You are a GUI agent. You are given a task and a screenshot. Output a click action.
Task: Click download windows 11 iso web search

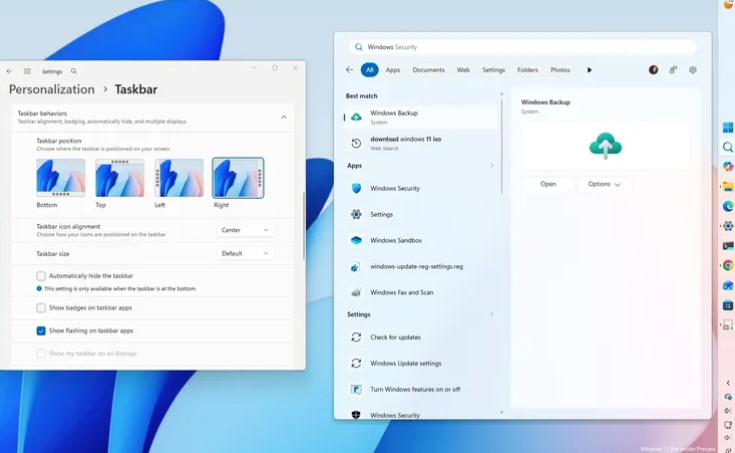(x=420, y=143)
